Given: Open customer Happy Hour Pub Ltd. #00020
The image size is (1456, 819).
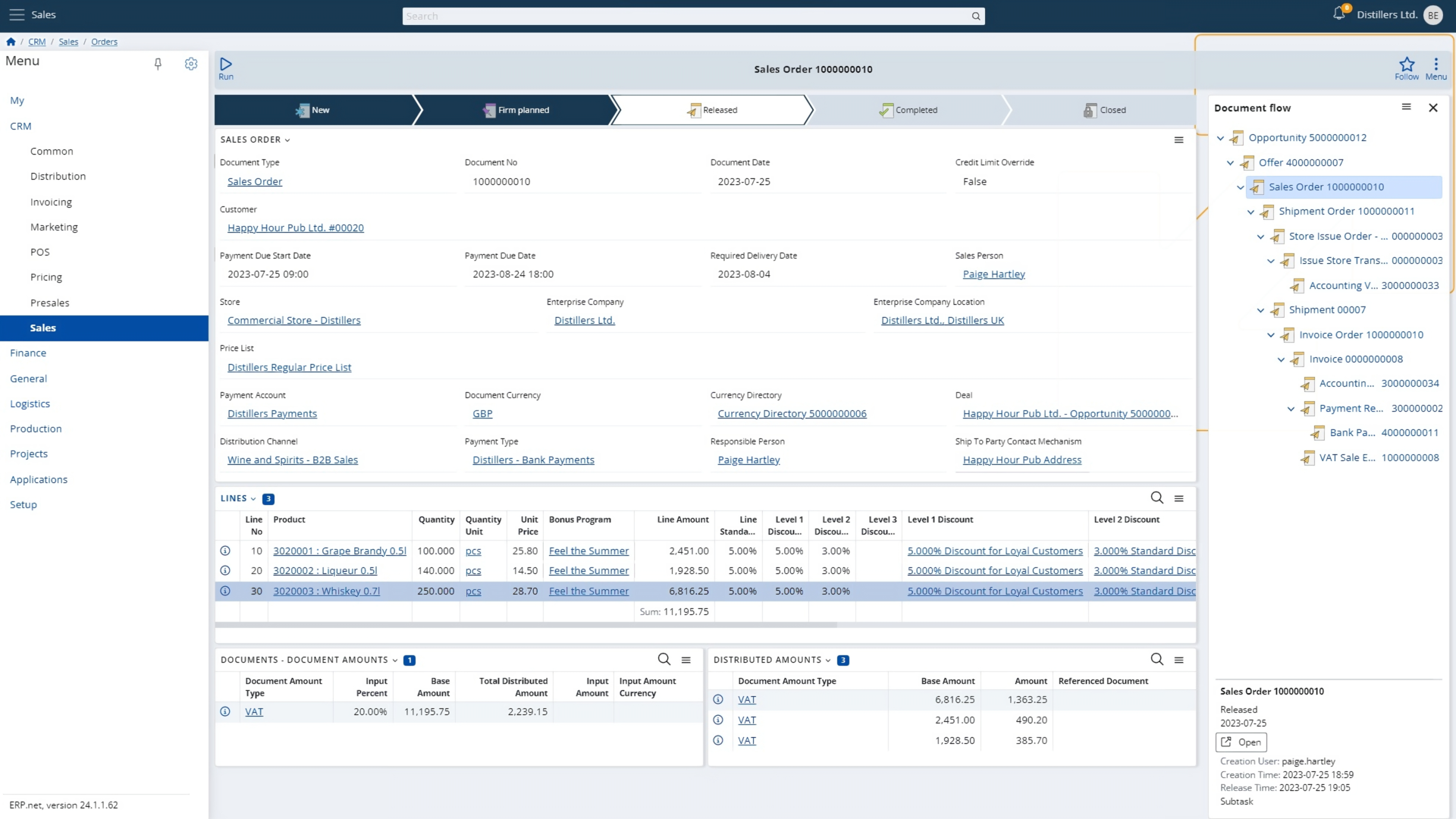Looking at the screenshot, I should (x=295, y=227).
